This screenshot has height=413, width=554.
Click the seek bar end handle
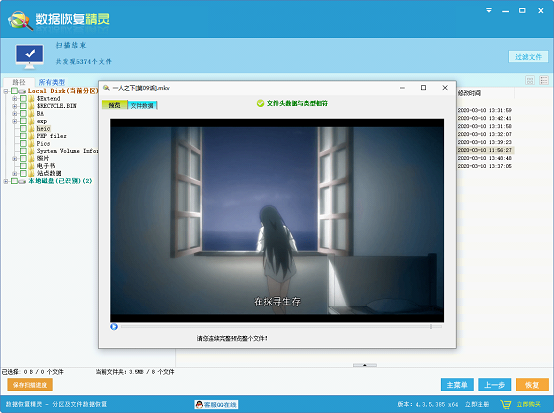tap(431, 327)
